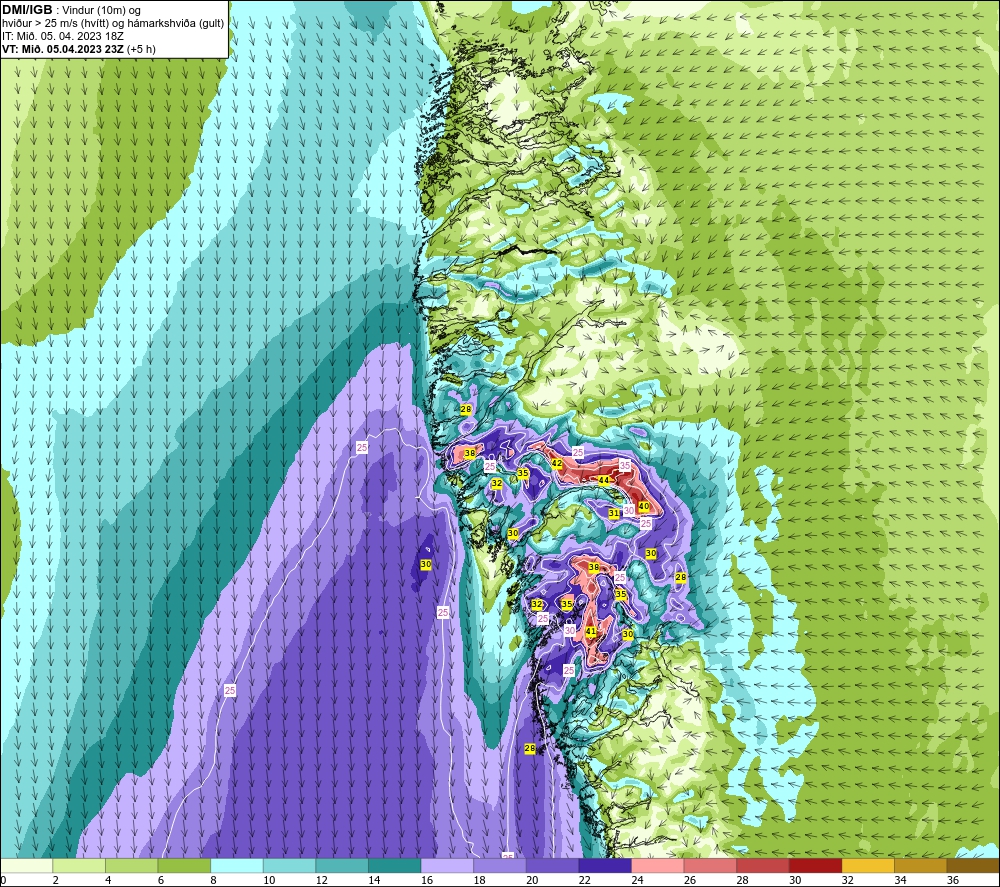Click the legend scale number 20

532,881
